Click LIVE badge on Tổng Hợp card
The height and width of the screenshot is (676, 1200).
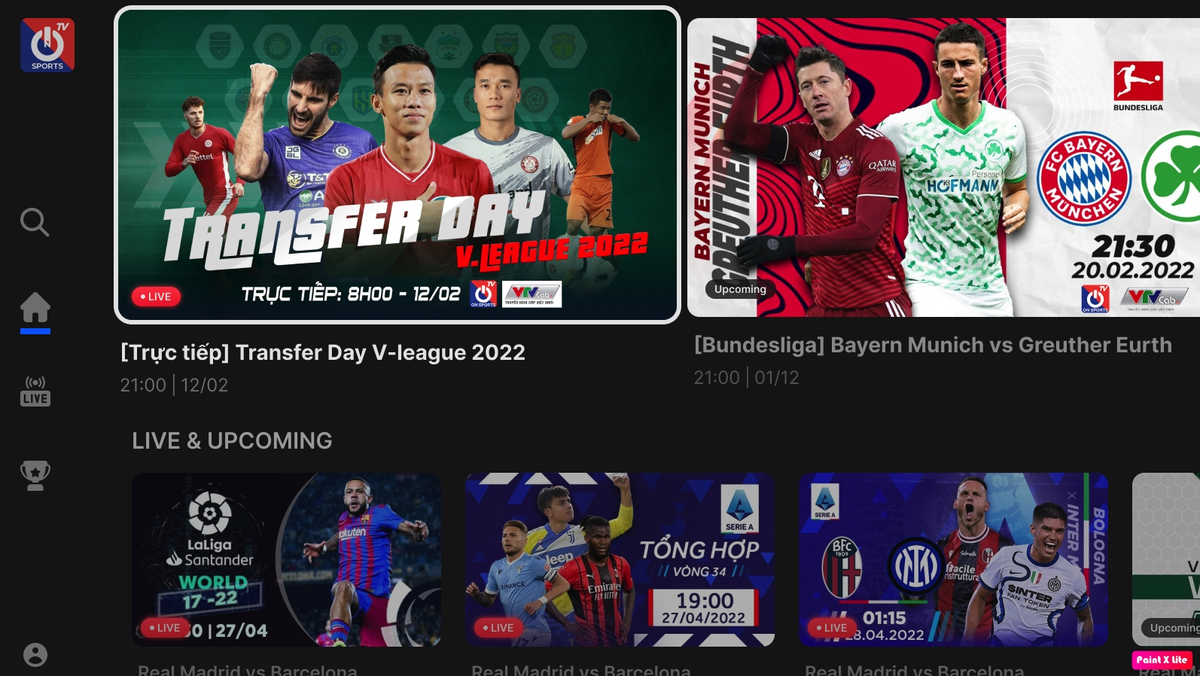[497, 628]
